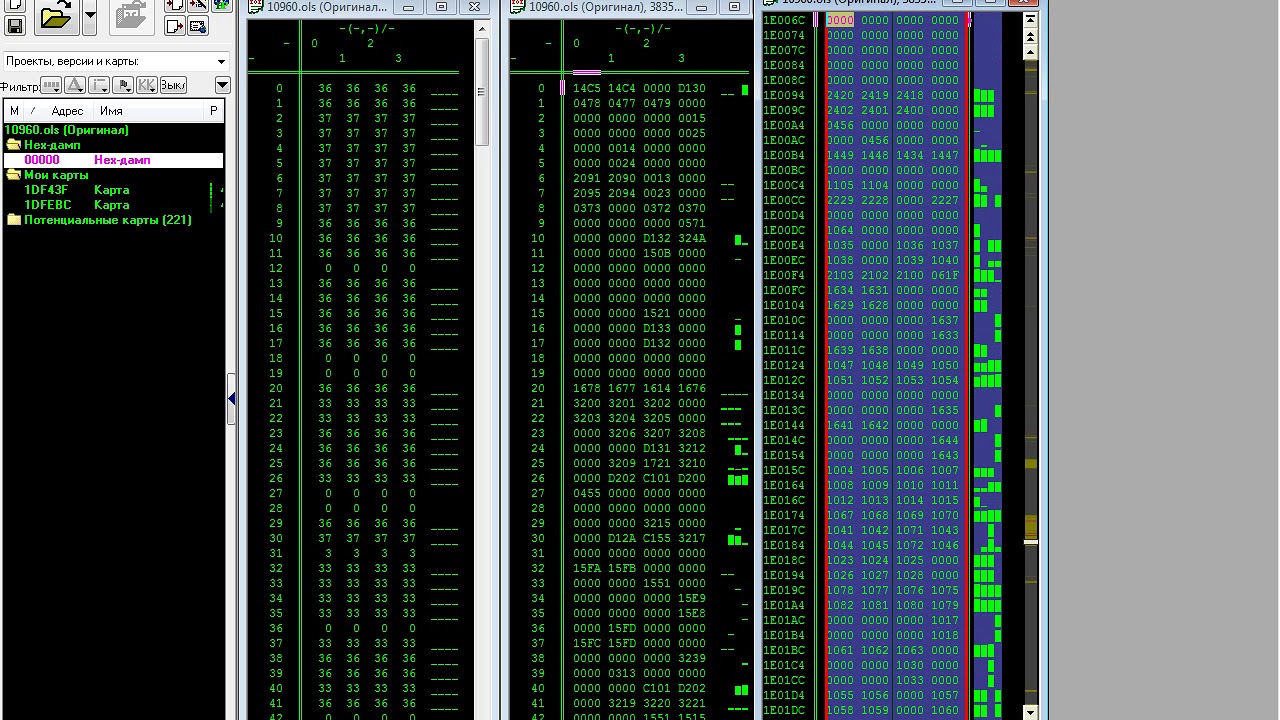Click the first filter button with dotted bar
Viewport: 1280px width, 720px height.
click(x=50, y=85)
